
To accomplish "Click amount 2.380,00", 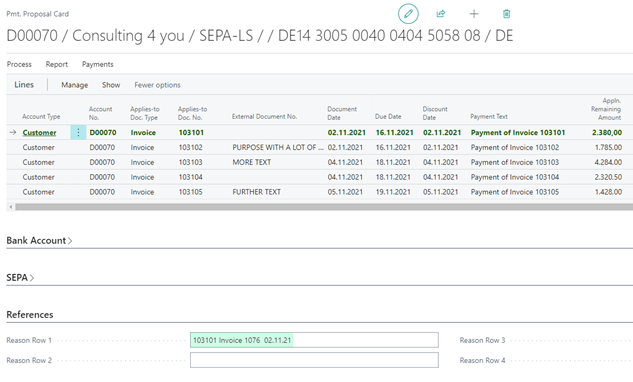I will 607,132.
